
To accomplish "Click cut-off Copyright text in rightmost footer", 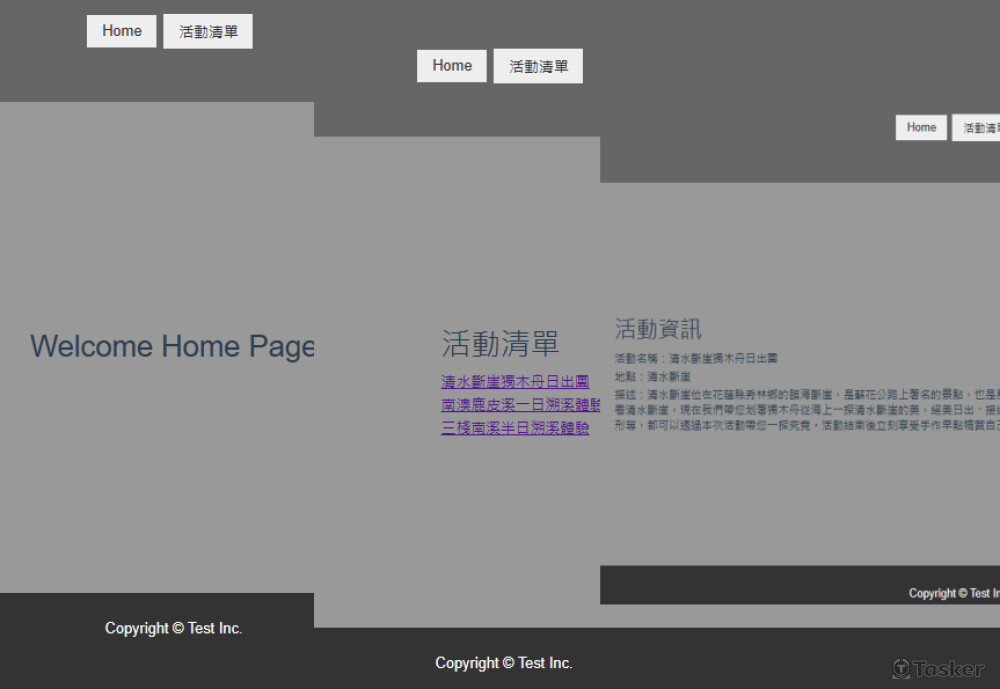I will tap(953, 593).
